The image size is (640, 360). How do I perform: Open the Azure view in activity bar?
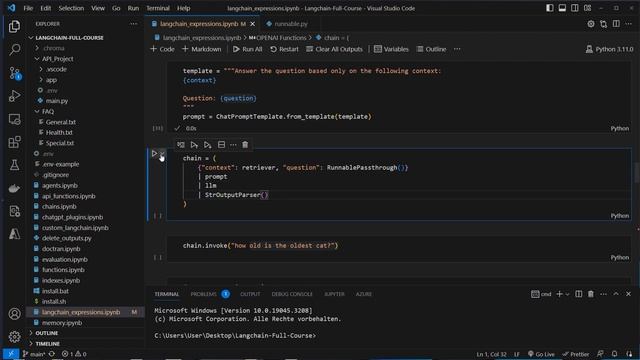pyautogui.click(x=14, y=234)
